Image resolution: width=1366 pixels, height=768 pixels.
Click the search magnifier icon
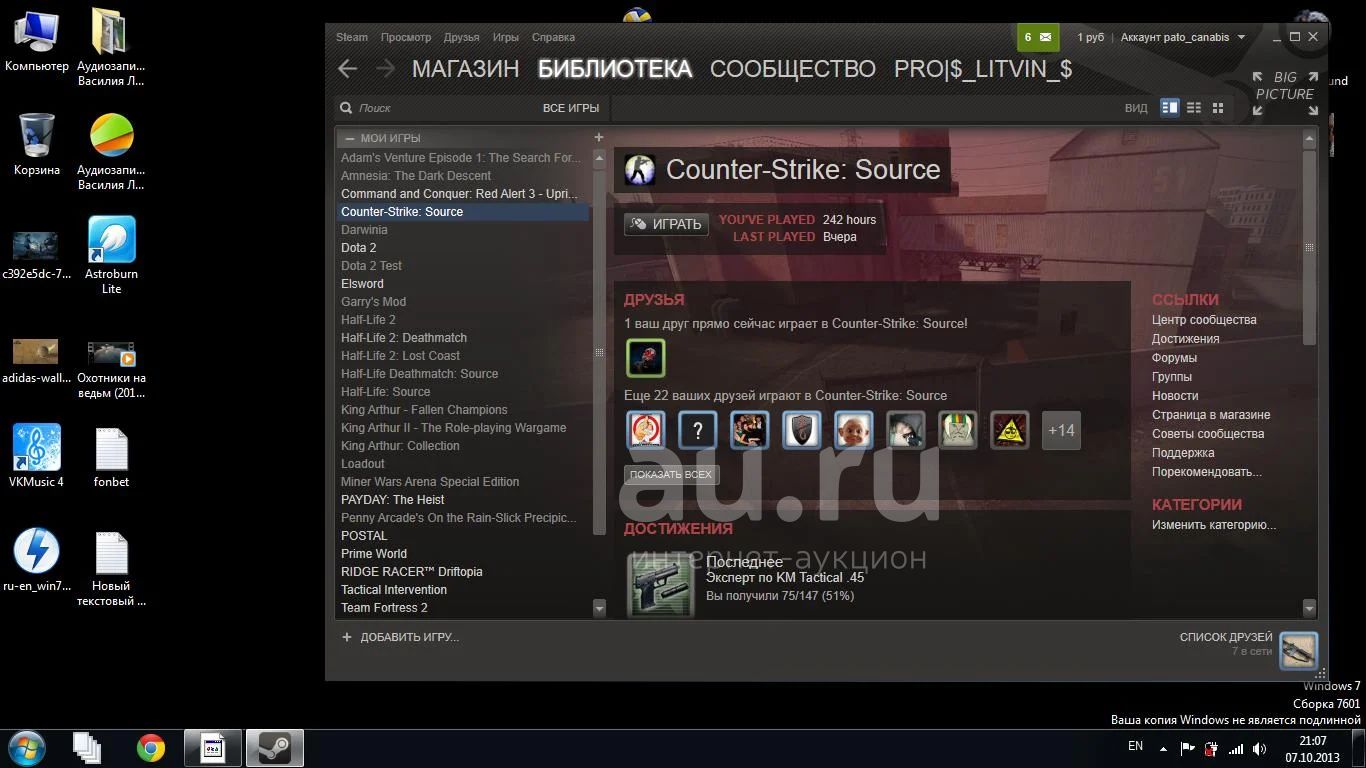(346, 108)
